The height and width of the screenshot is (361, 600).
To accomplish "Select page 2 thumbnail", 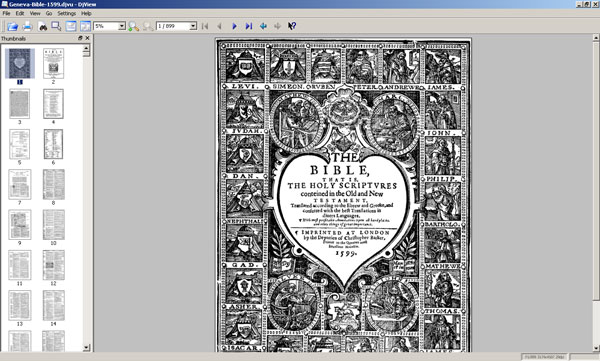I will [x=54, y=64].
